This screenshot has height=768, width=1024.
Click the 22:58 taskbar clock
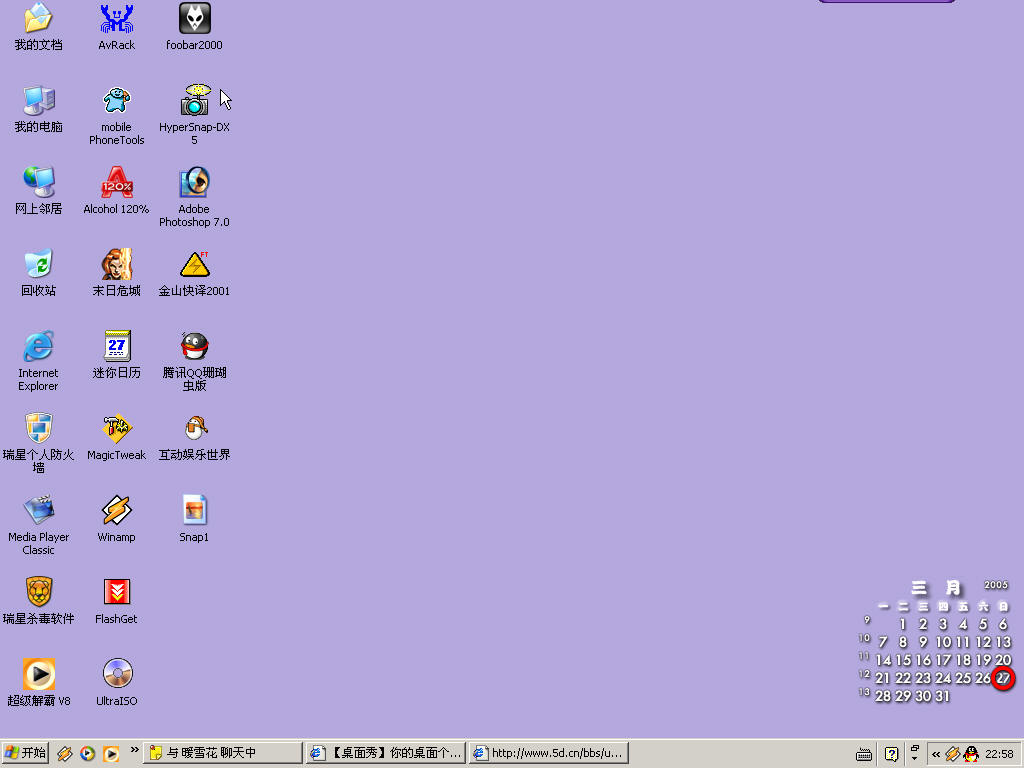point(999,754)
